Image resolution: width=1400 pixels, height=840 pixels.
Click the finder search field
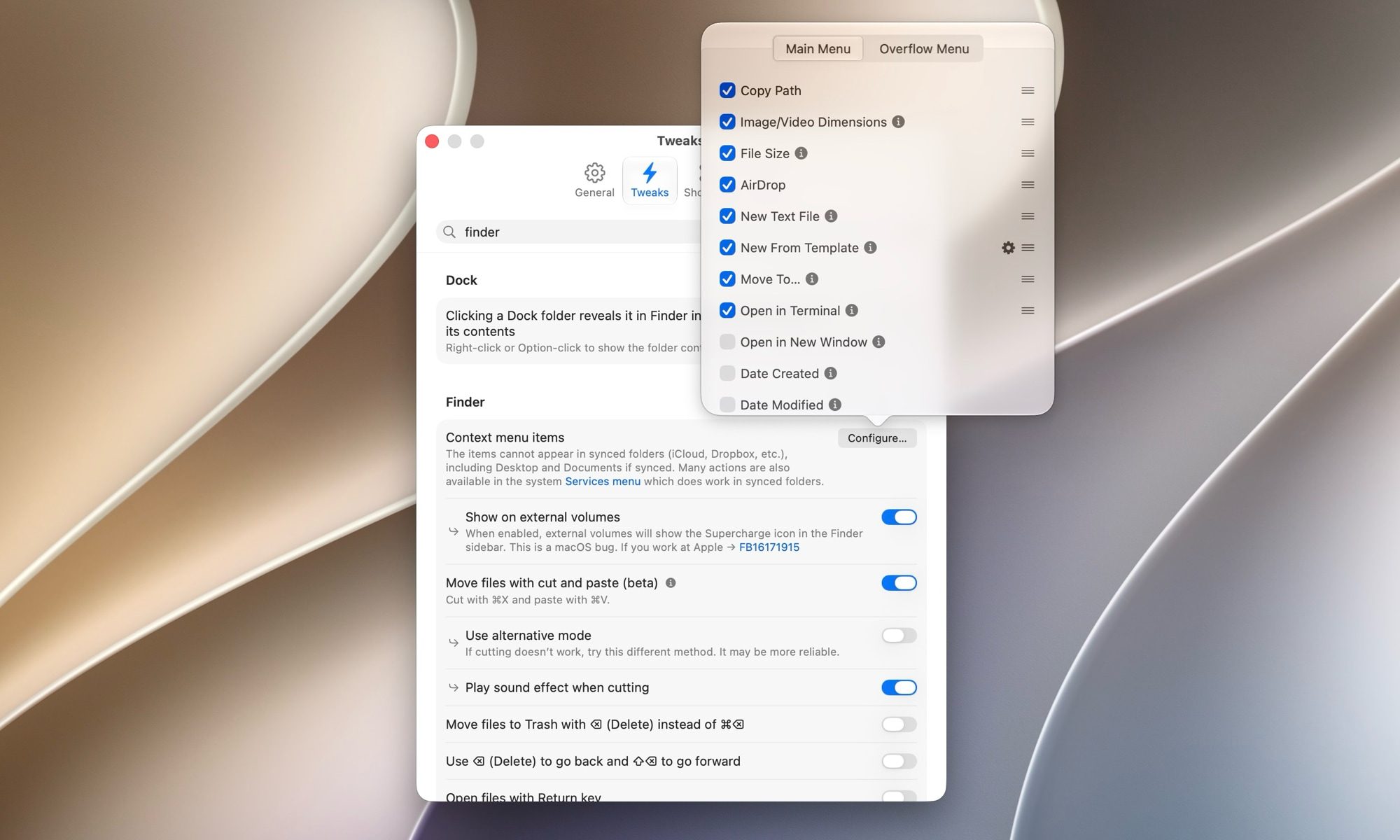tap(568, 232)
